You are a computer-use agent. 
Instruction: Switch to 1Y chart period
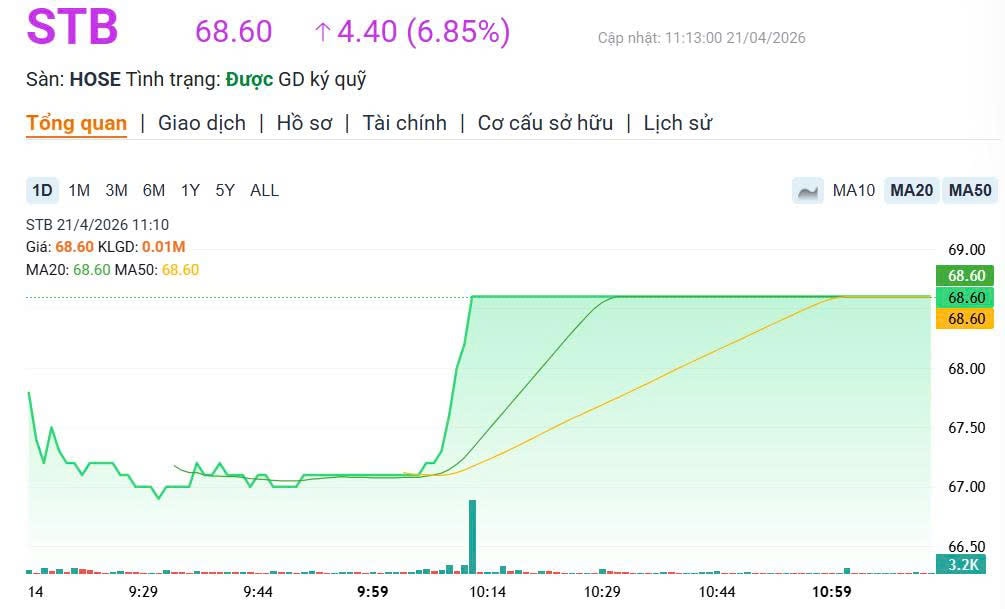tap(190, 190)
